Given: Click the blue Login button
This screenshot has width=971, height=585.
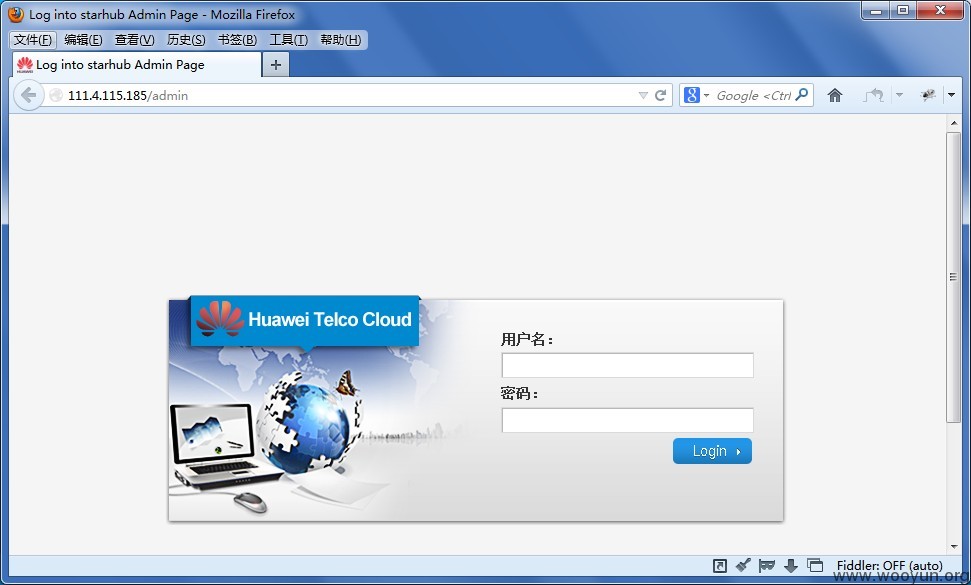Looking at the screenshot, I should (x=712, y=451).
